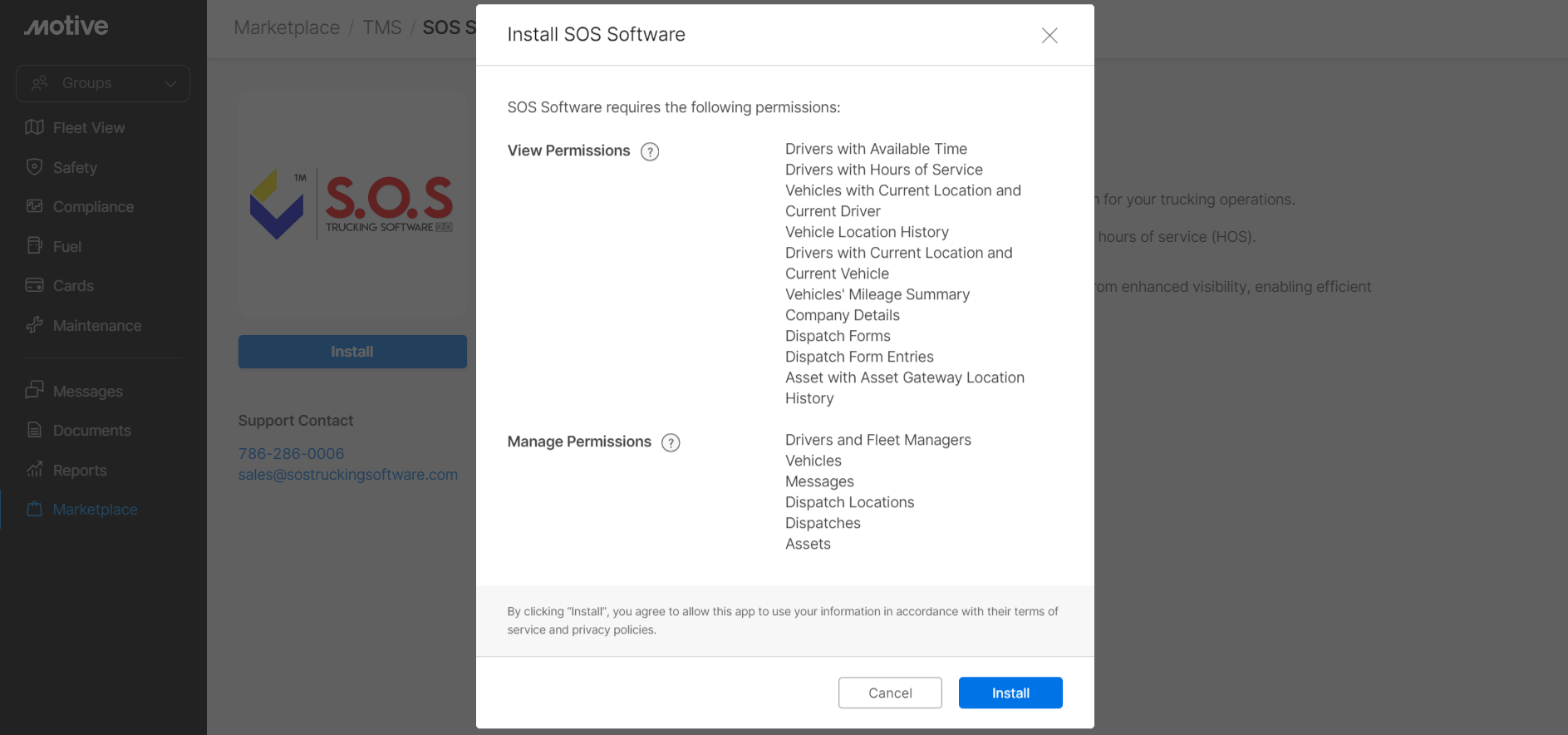1568x735 pixels.
Task: Click 'Messages' manage permission text in dialog
Action: 819,481
